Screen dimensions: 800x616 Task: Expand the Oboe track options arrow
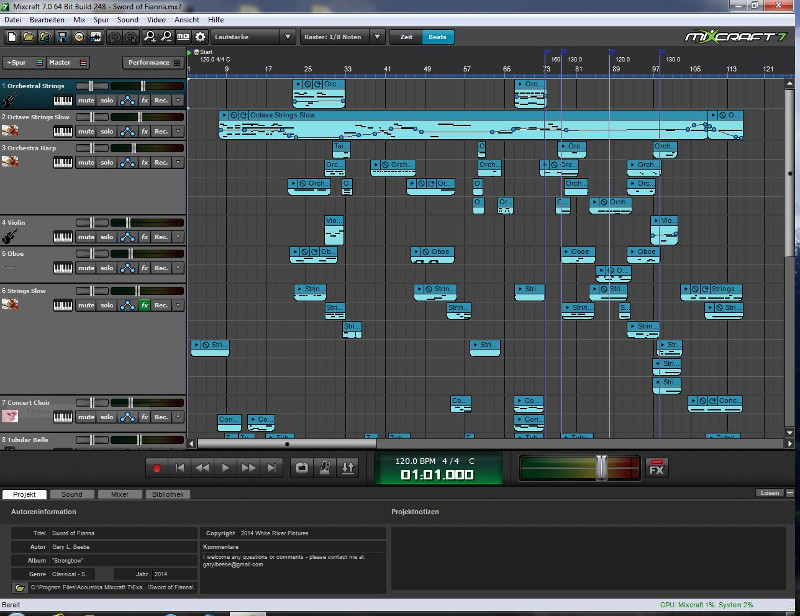click(178, 268)
